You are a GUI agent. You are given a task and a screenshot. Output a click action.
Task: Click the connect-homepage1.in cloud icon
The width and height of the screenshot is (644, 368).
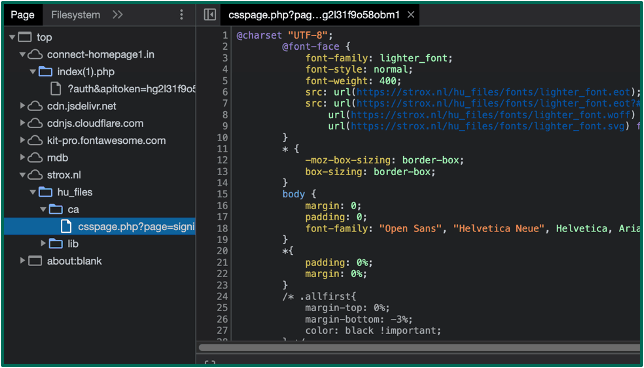click(x=36, y=55)
